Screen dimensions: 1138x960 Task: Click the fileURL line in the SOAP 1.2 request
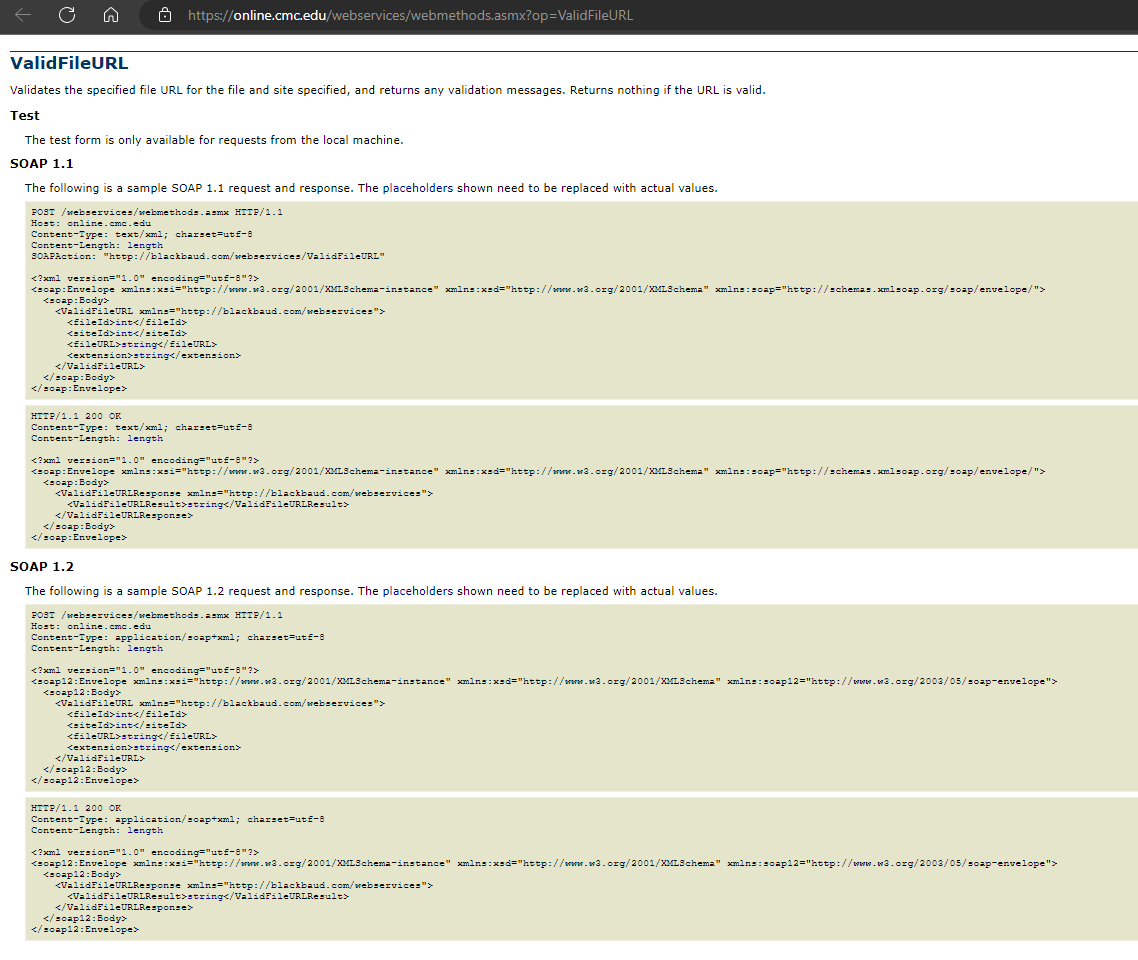click(142, 737)
